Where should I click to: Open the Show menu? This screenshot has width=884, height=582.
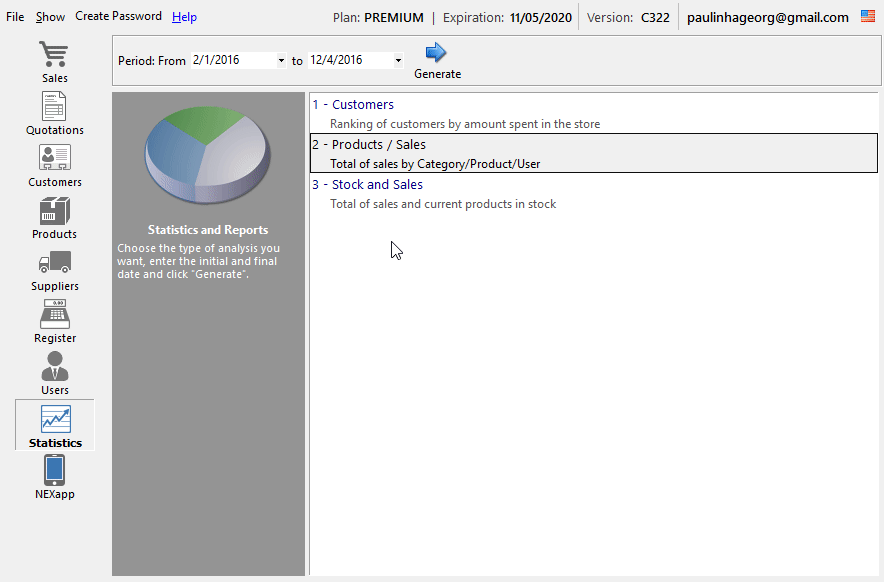(x=50, y=17)
